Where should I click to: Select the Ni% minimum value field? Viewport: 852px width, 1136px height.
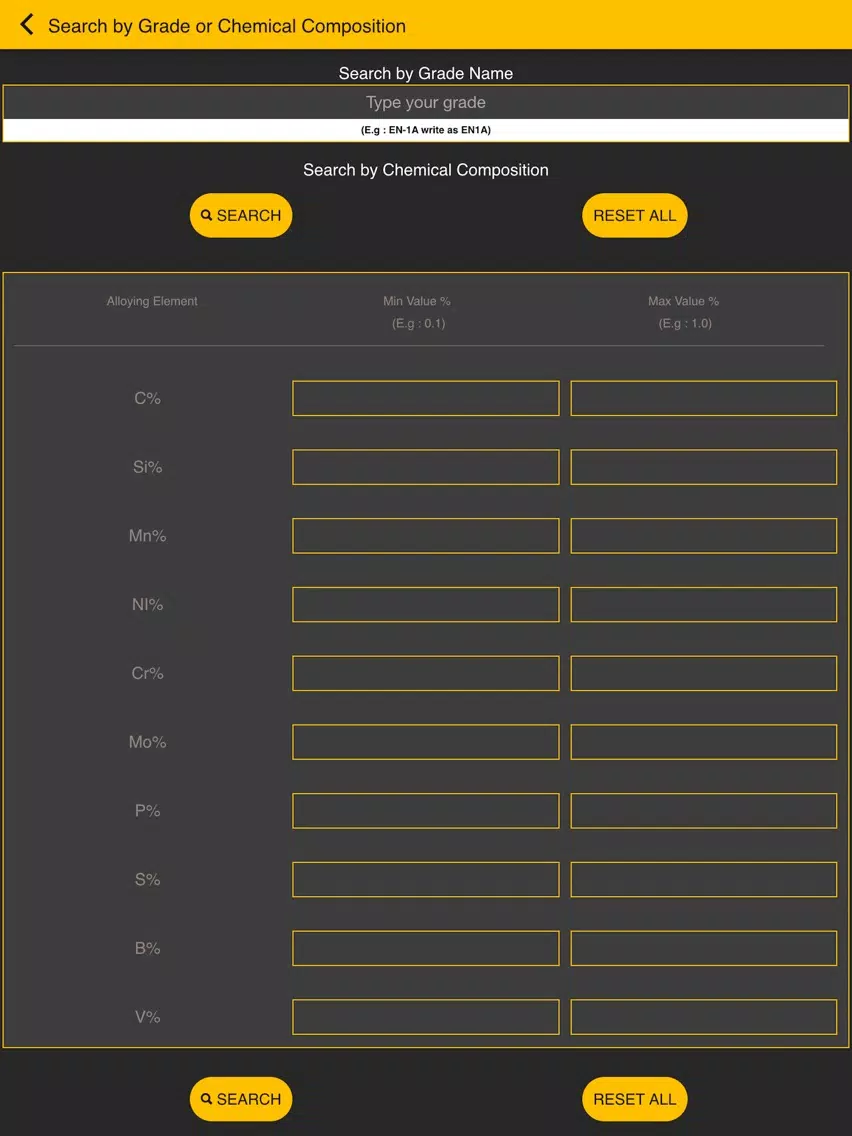pos(426,605)
